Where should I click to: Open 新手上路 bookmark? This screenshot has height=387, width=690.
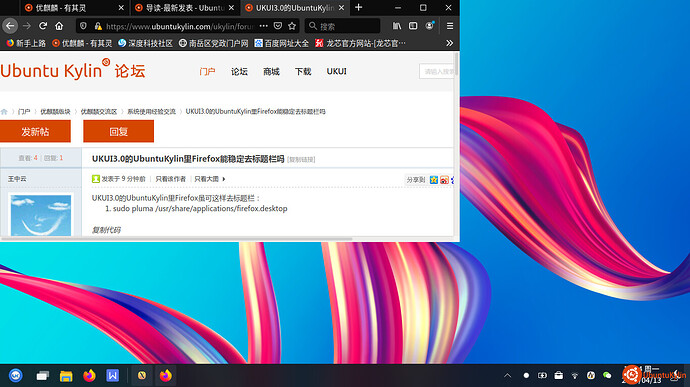pyautogui.click(x=26, y=43)
